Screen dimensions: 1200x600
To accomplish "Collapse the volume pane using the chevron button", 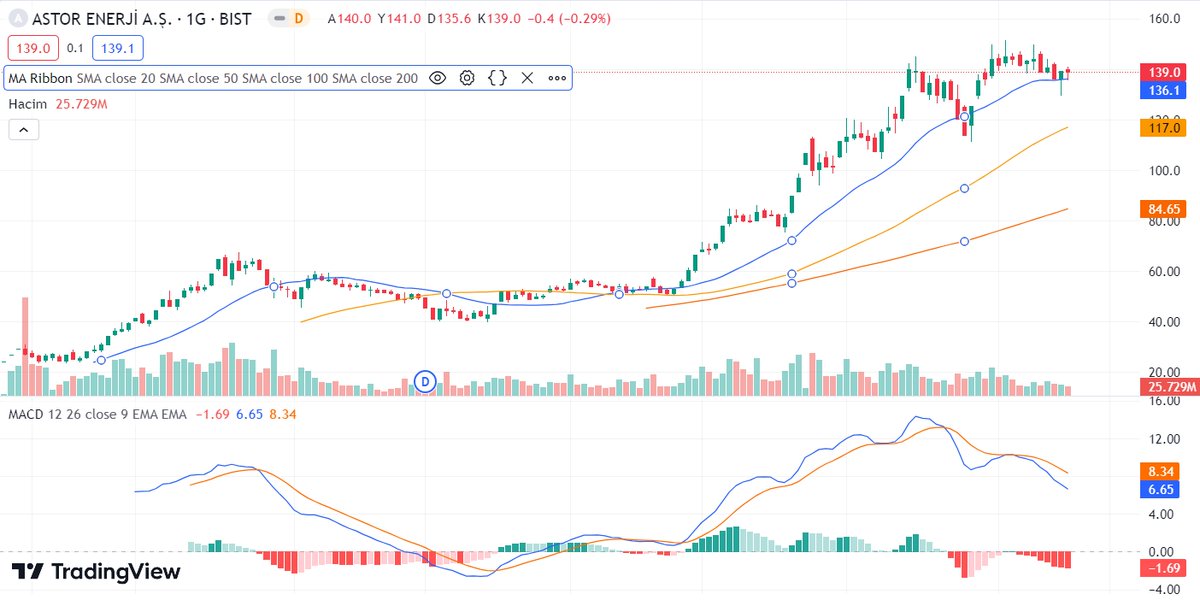I will click(23, 129).
